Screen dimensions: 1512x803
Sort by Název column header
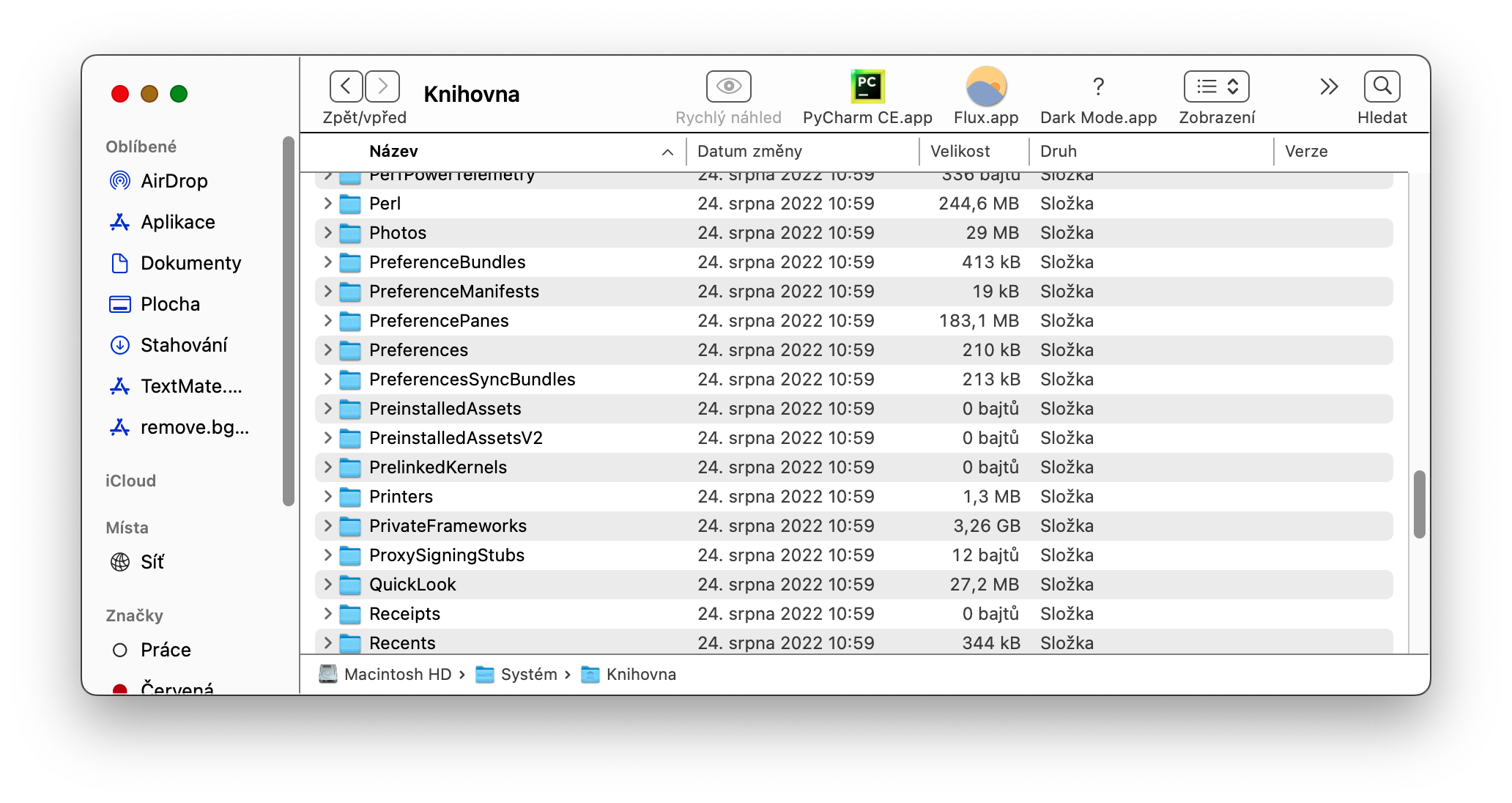click(393, 152)
